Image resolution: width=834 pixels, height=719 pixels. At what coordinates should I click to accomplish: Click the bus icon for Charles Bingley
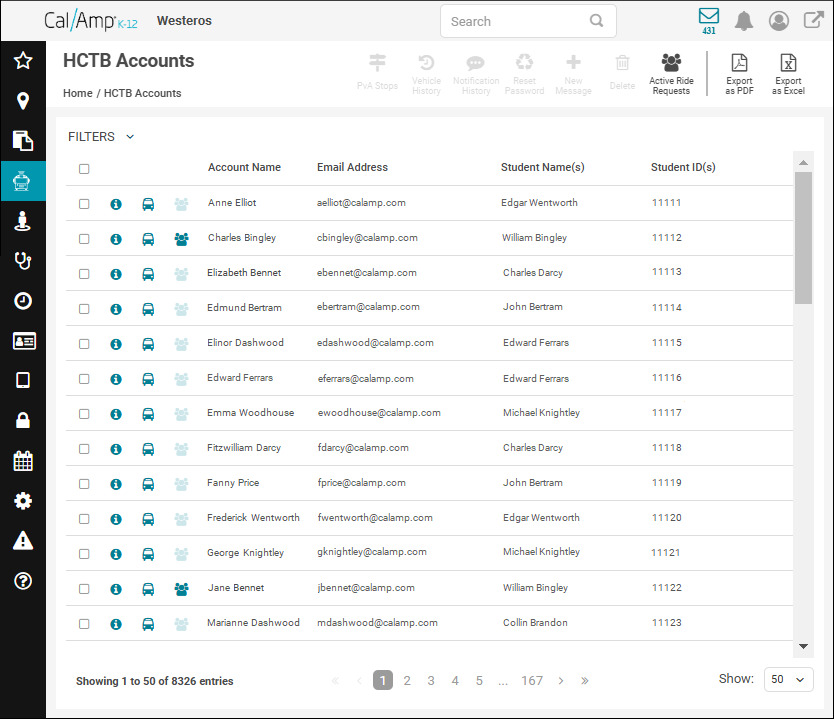[148, 239]
